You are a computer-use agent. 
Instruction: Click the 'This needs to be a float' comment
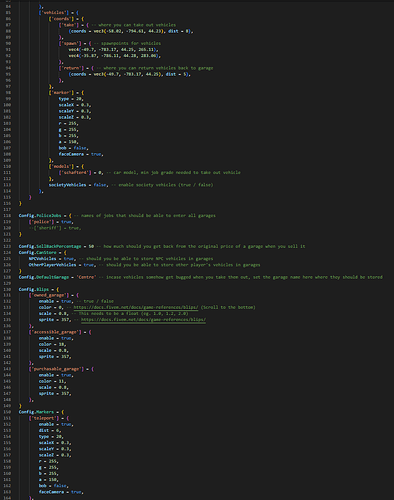130,314
